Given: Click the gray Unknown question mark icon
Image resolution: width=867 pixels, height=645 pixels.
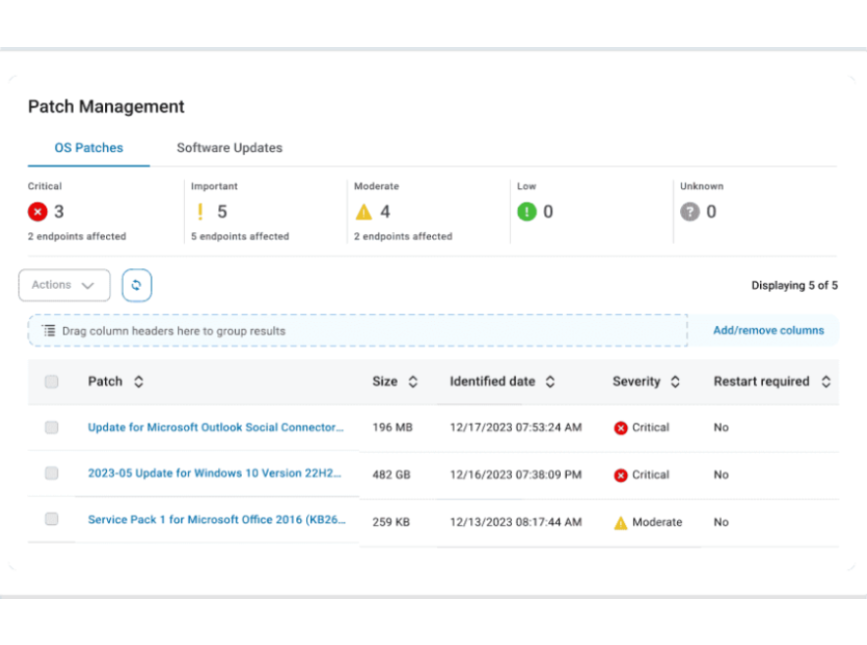Looking at the screenshot, I should 690,212.
